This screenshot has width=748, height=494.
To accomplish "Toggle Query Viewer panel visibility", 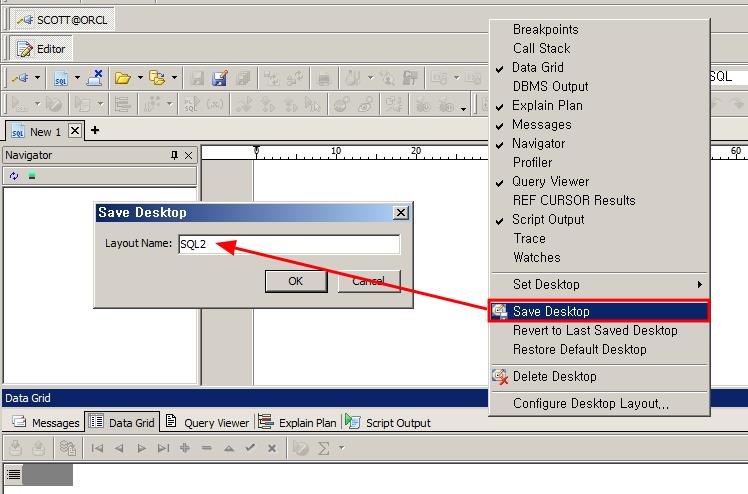I will coord(550,181).
